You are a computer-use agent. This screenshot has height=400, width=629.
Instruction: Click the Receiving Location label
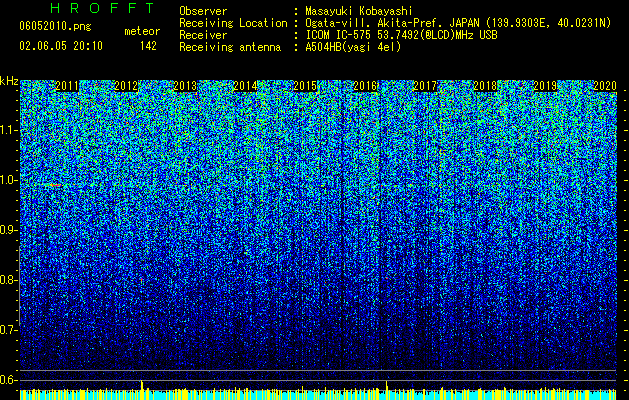(233, 23)
